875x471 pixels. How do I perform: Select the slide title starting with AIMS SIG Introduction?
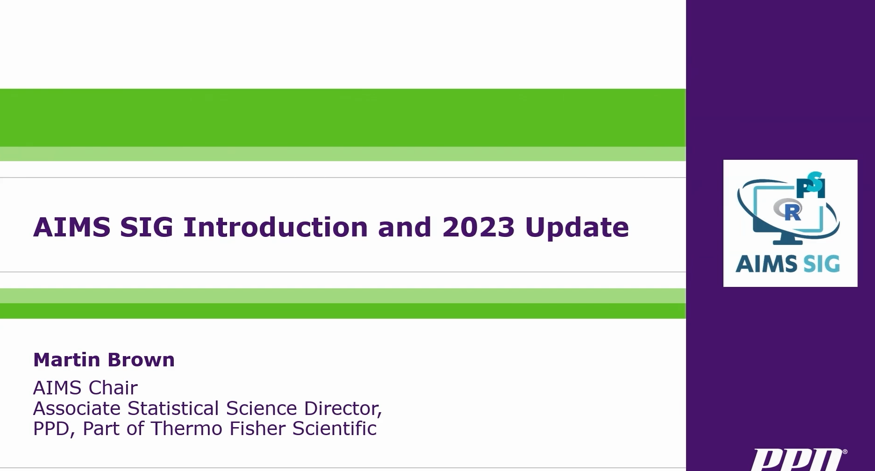coord(331,227)
